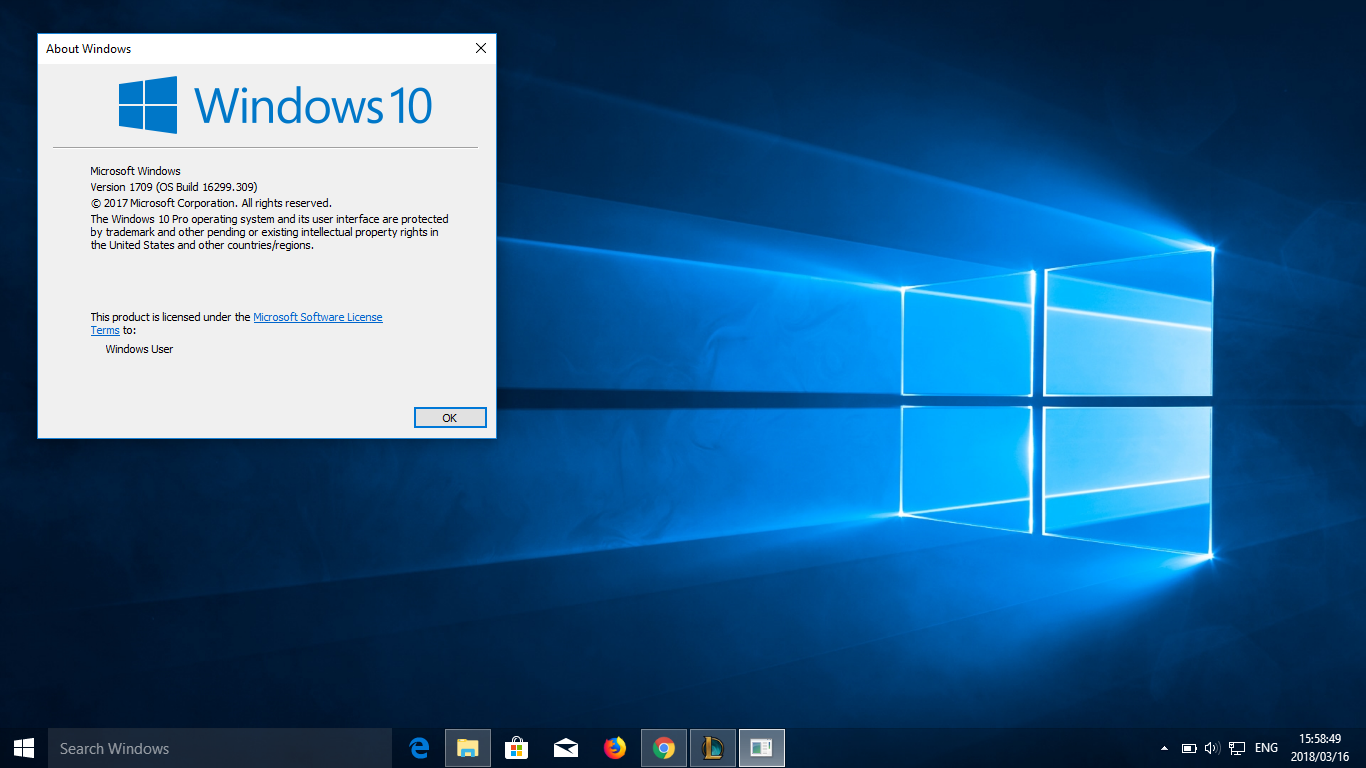The height and width of the screenshot is (768, 1366).
Task: Show hidden system tray icons
Action: click(1164, 748)
